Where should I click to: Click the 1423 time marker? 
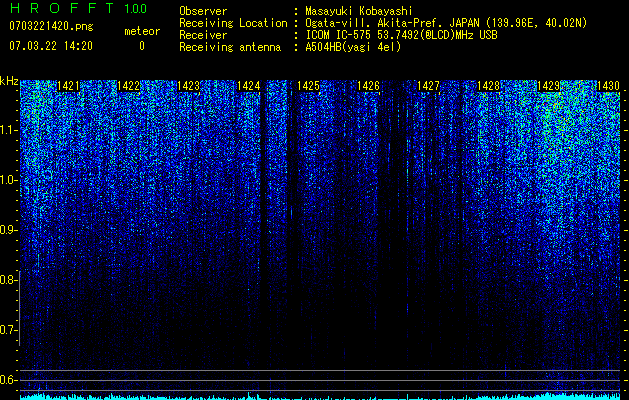coord(189,86)
